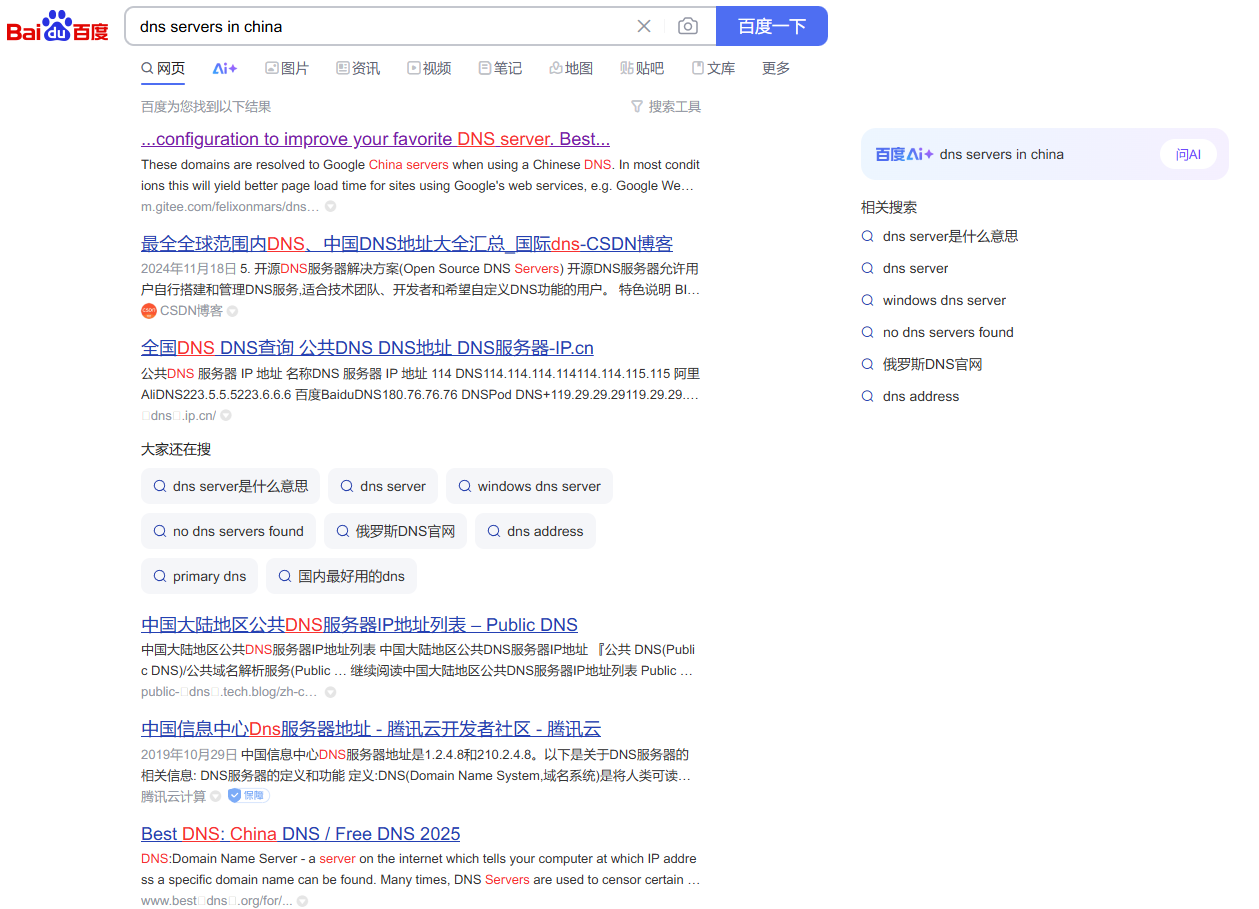Screen dimensions: 1259x909
Task: Clear the search query with the X icon
Action: click(644, 26)
